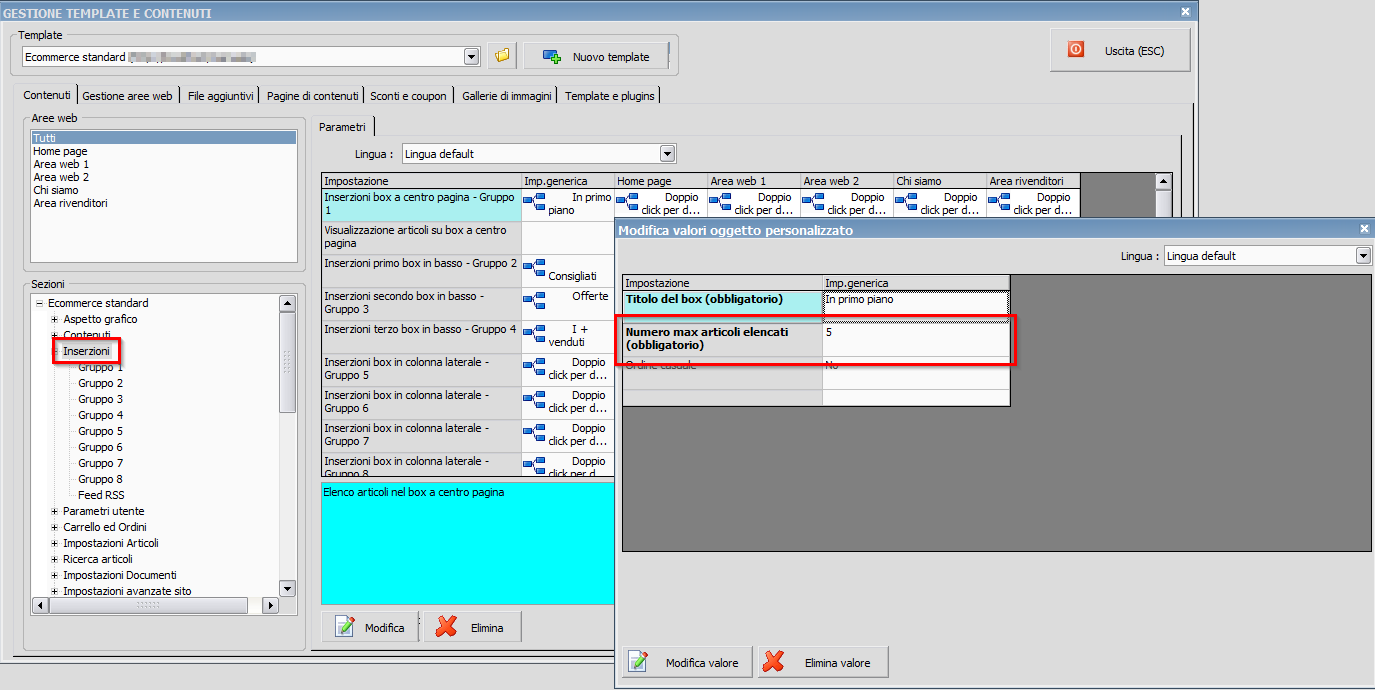Select the Inserzioni tree node
The image size is (1375, 690).
pyautogui.click(x=86, y=351)
